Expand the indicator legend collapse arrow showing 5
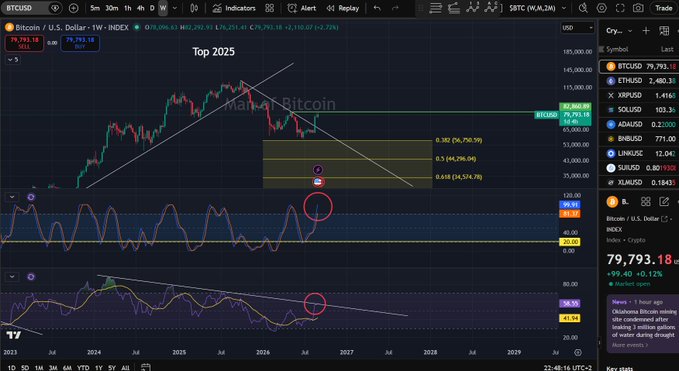Screen dimensions: 679x371 (12, 59)
